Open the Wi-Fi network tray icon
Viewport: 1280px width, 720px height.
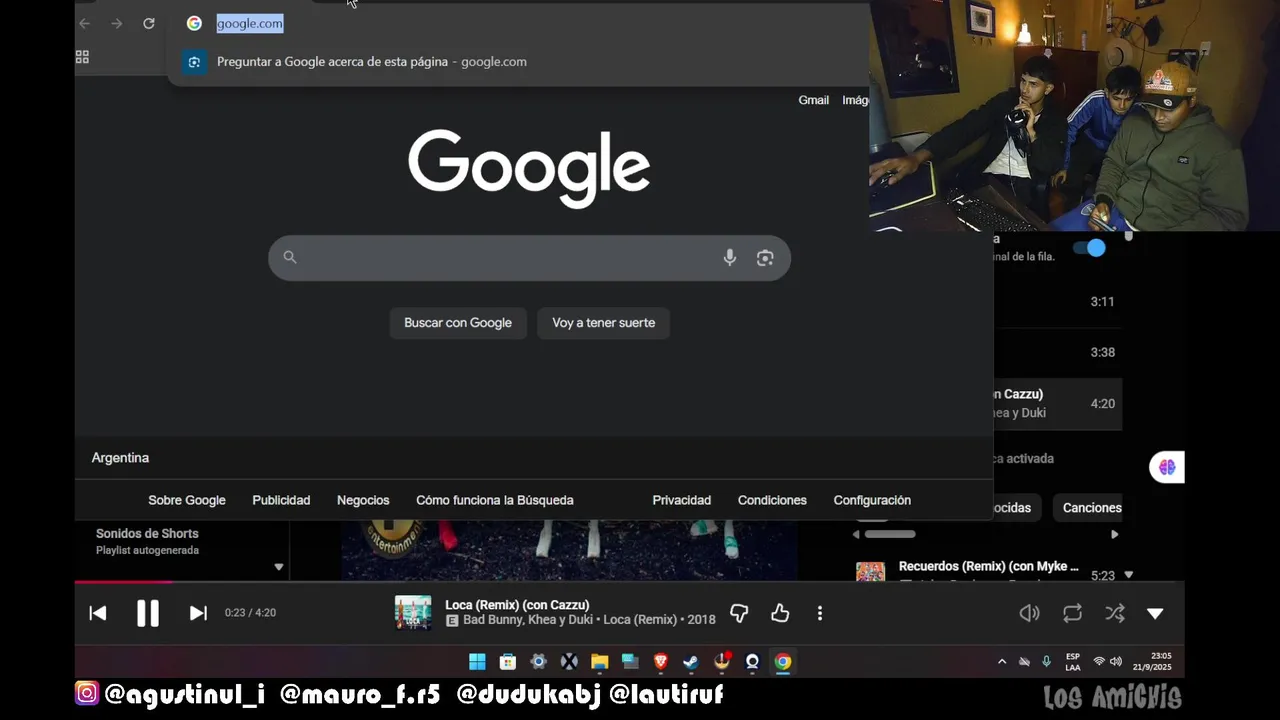pos(1099,662)
